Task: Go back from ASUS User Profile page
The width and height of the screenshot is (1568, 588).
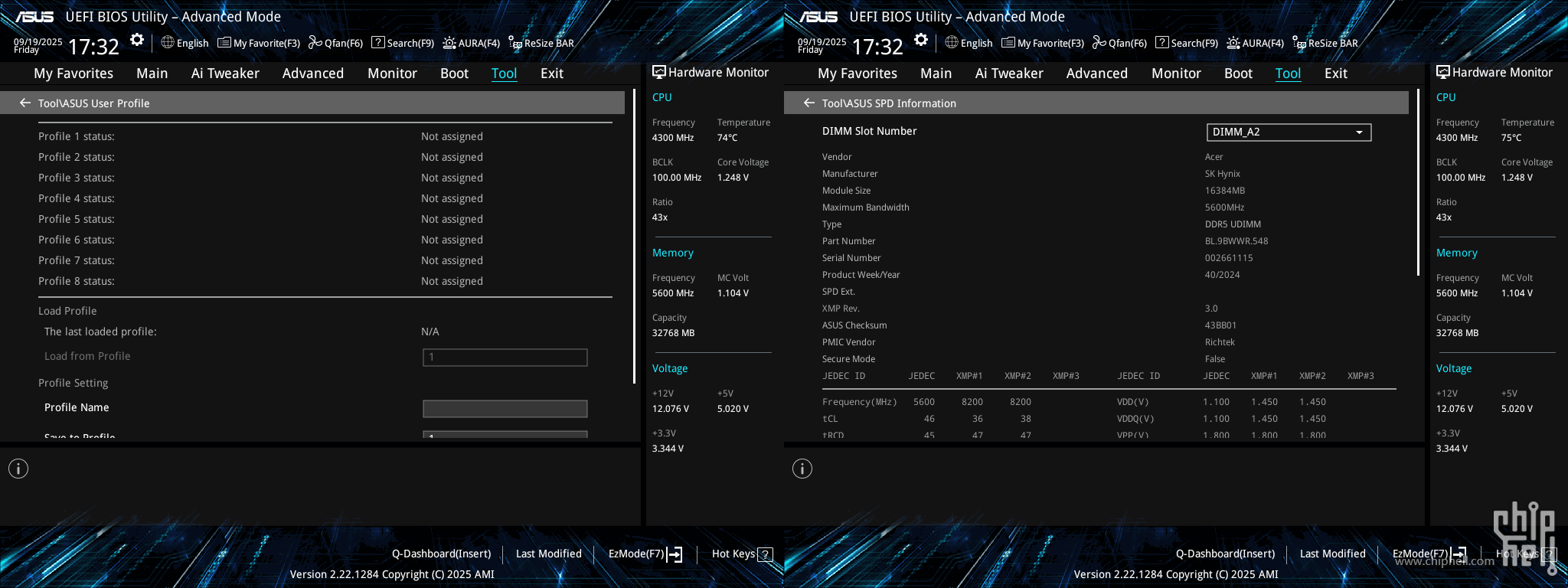Action: [x=25, y=103]
